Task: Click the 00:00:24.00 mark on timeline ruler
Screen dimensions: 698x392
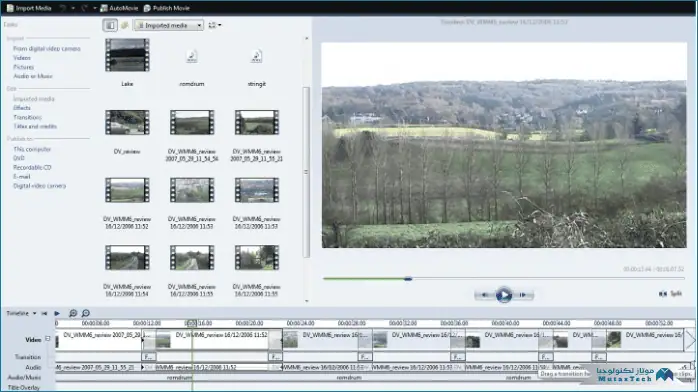Action: point(300,323)
